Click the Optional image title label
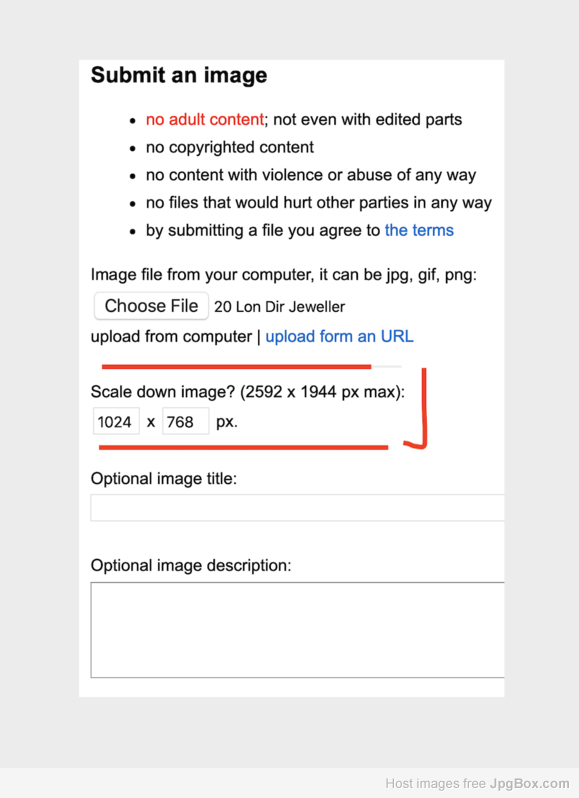Viewport: 579px width, 798px height. 164,479
